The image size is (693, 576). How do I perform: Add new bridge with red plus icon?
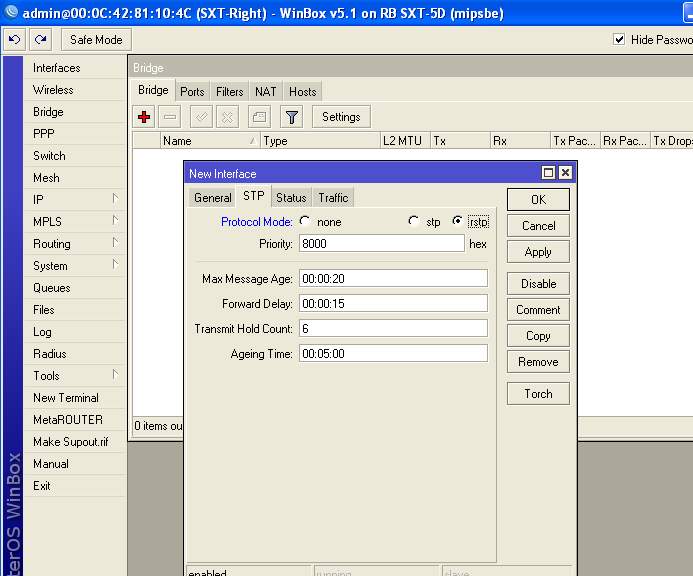click(144, 117)
